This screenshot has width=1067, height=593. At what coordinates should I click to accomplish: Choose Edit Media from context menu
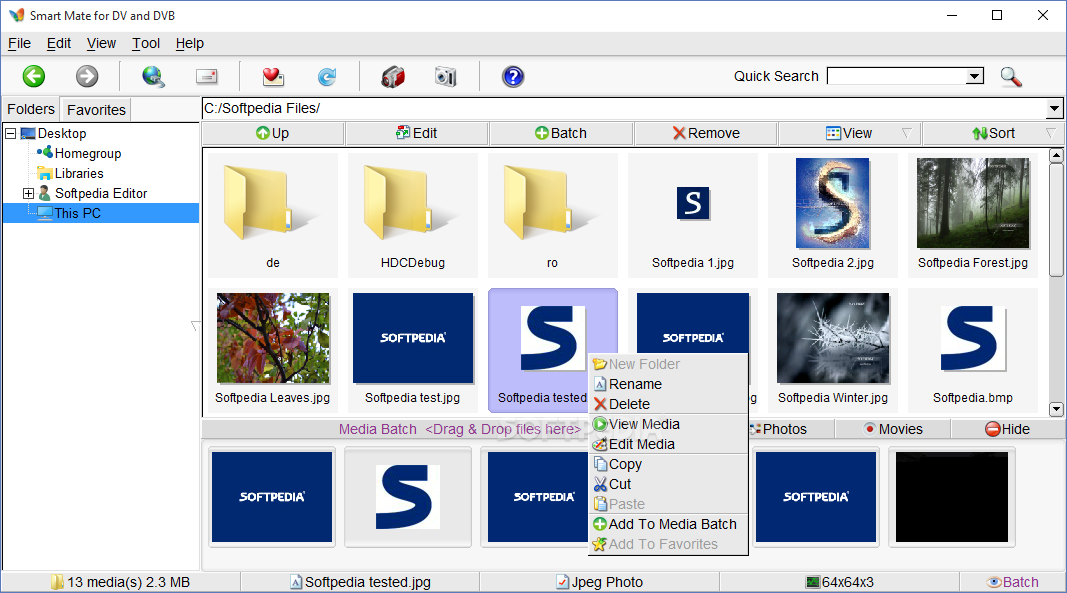(x=668, y=444)
